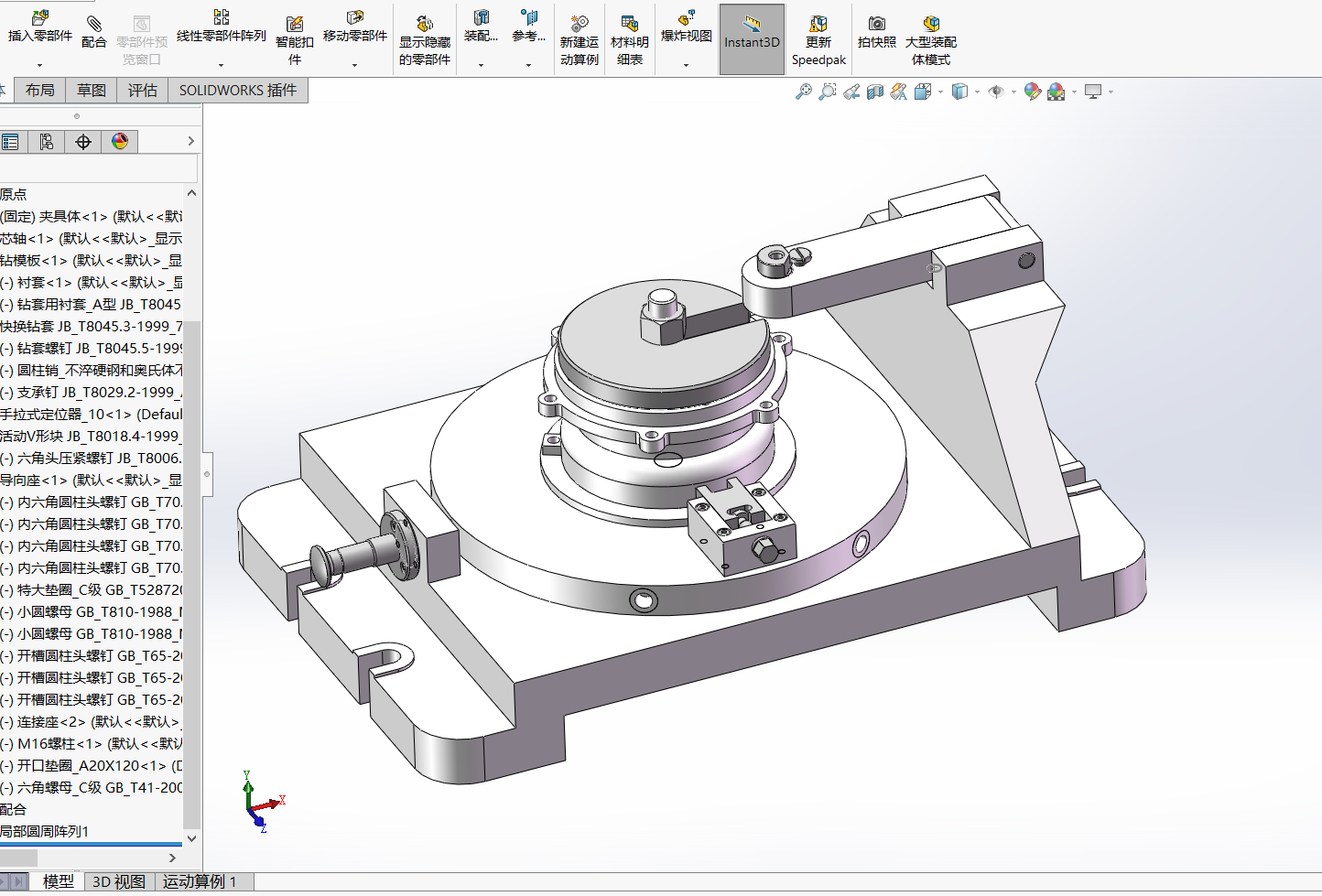Switch to the 布局 tab
1322x896 pixels.
39,91
